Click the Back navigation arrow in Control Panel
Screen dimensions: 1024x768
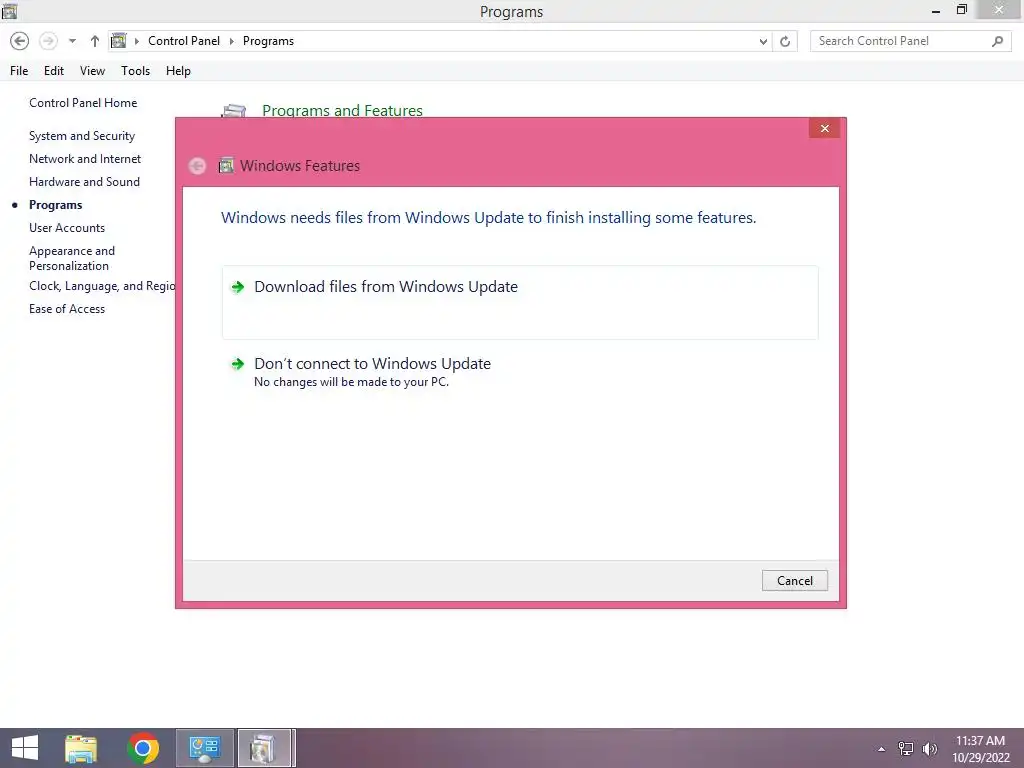coord(20,41)
